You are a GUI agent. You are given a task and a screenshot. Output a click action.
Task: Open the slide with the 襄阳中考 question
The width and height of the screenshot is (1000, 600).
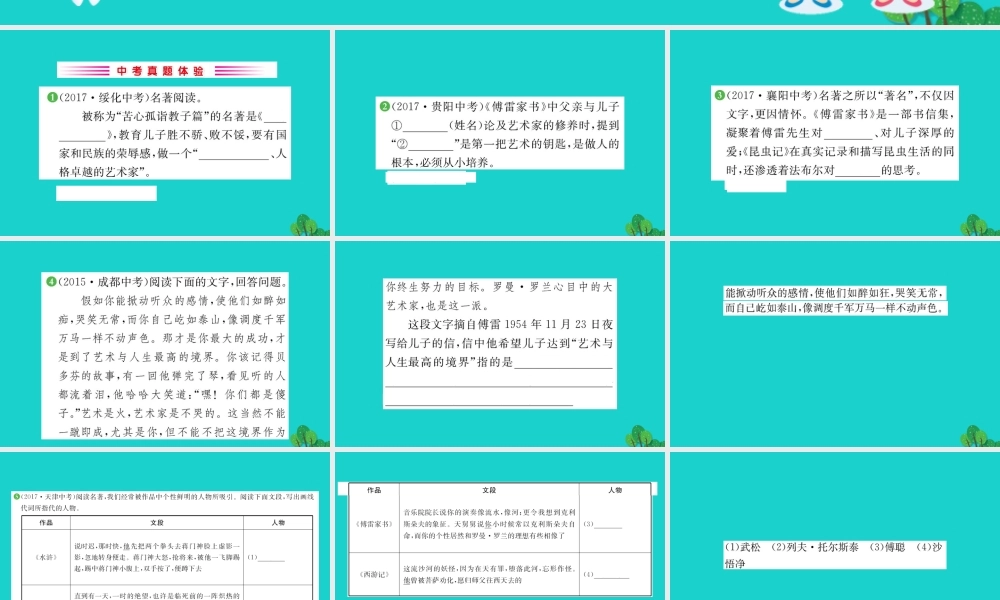coord(835,133)
